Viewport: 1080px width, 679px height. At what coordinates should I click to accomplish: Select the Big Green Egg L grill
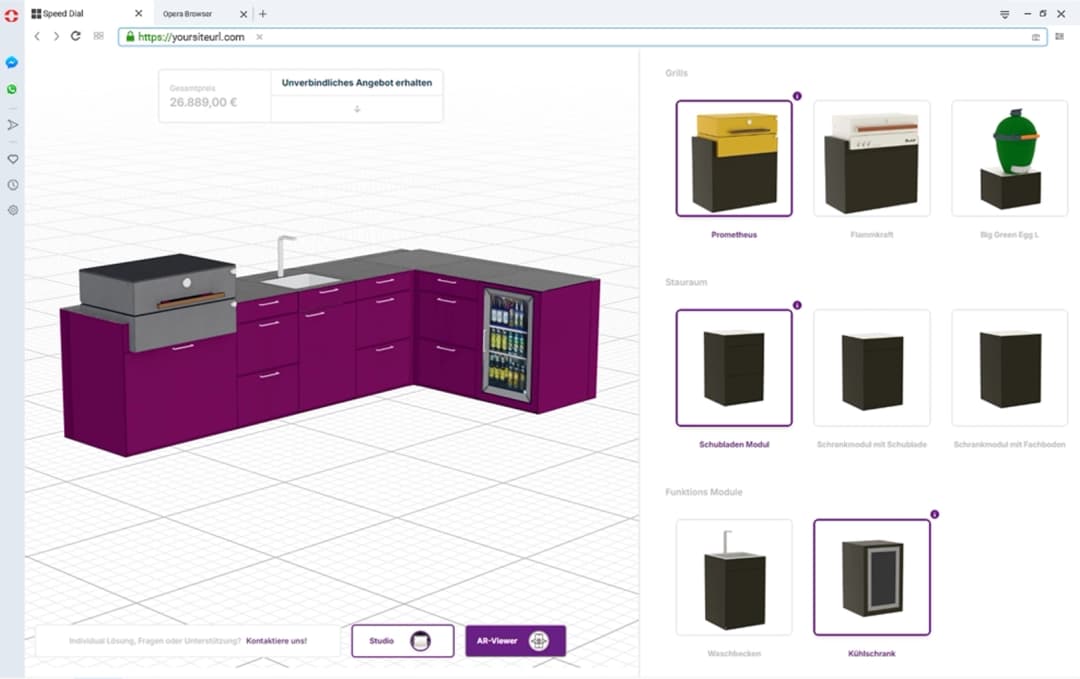pyautogui.click(x=1009, y=157)
